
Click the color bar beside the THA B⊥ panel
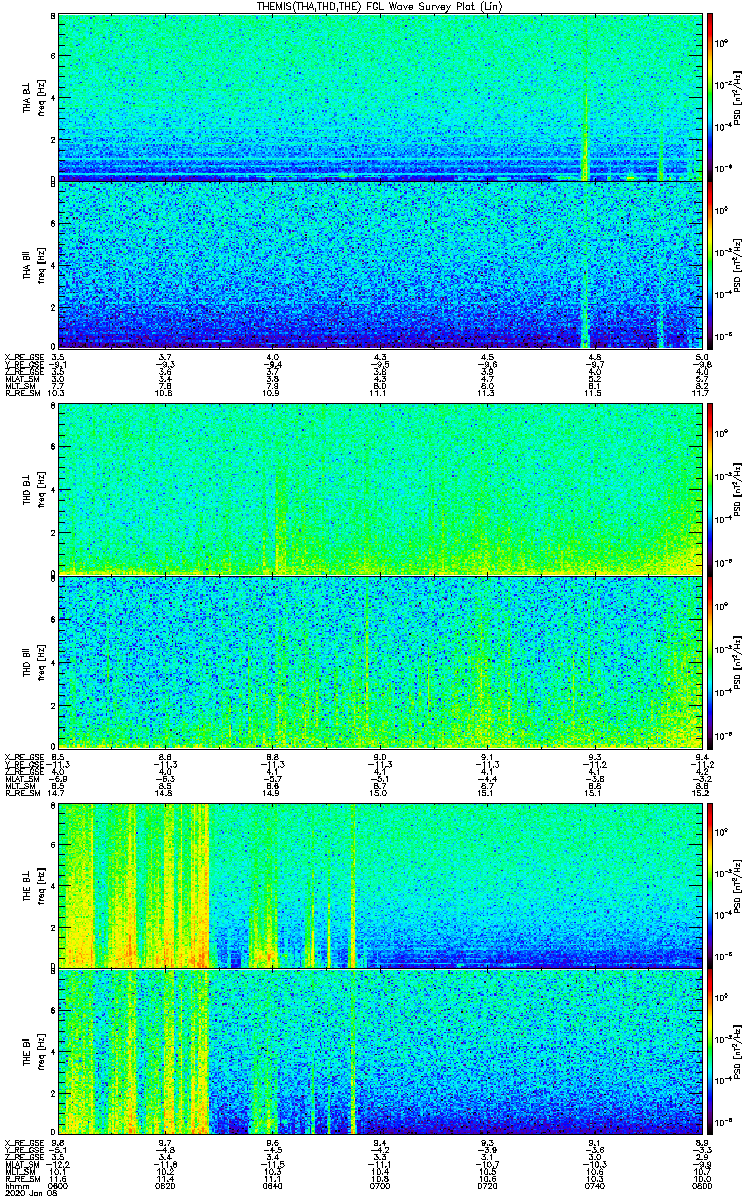click(x=710, y=96)
